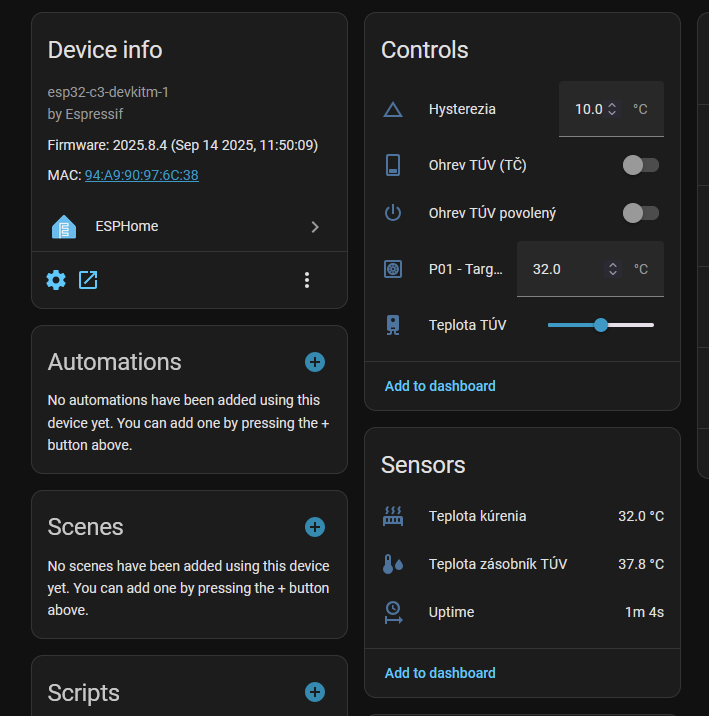Toggle the Ohrev TÚV (TČ) switch
Screen dimensions: 709x716
(x=640, y=165)
